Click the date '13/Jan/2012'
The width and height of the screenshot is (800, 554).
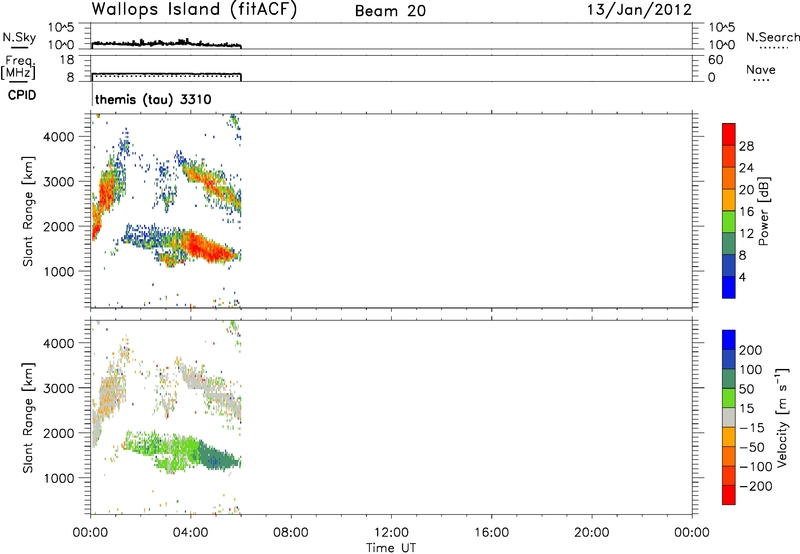click(639, 9)
